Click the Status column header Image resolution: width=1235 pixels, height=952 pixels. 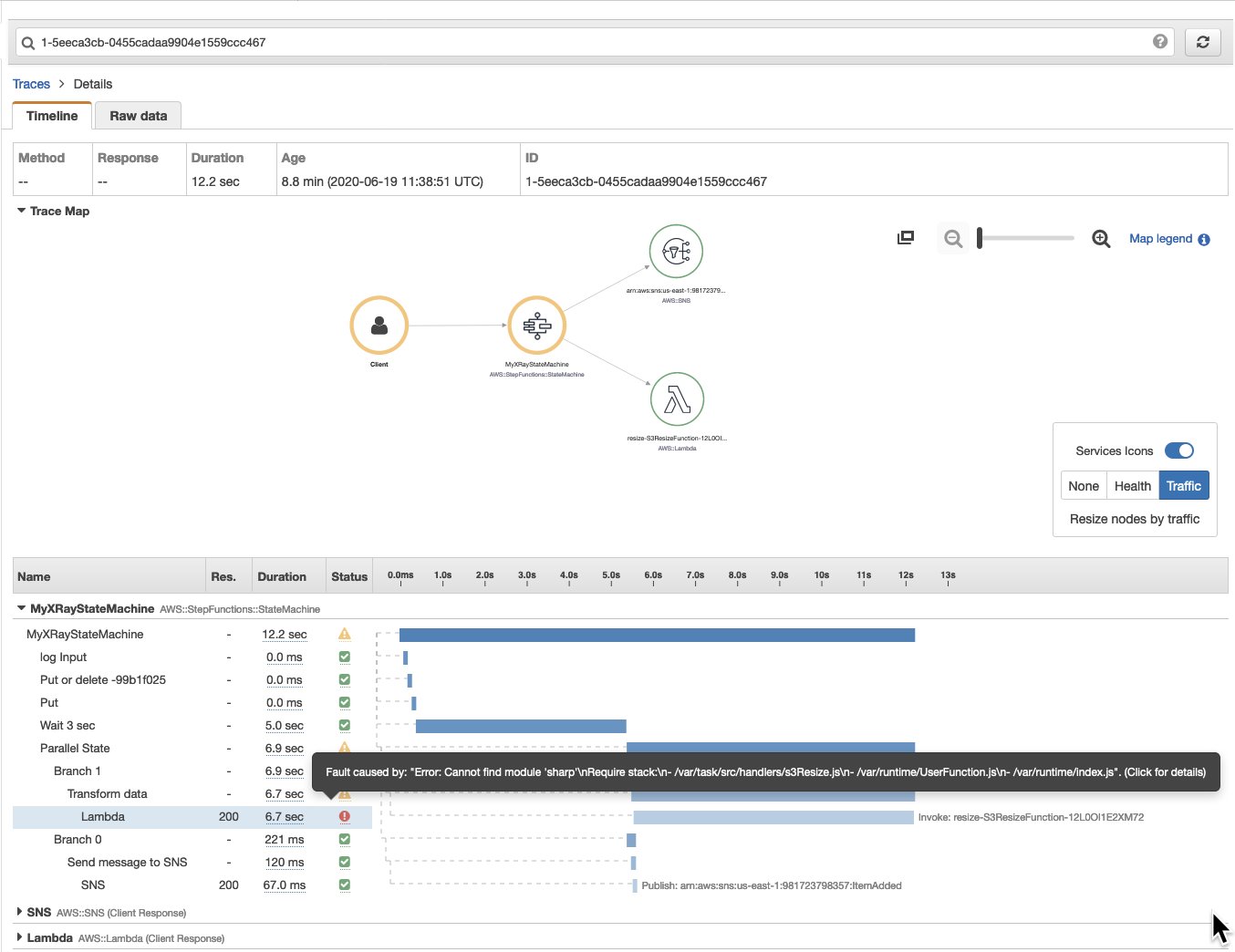(x=349, y=576)
